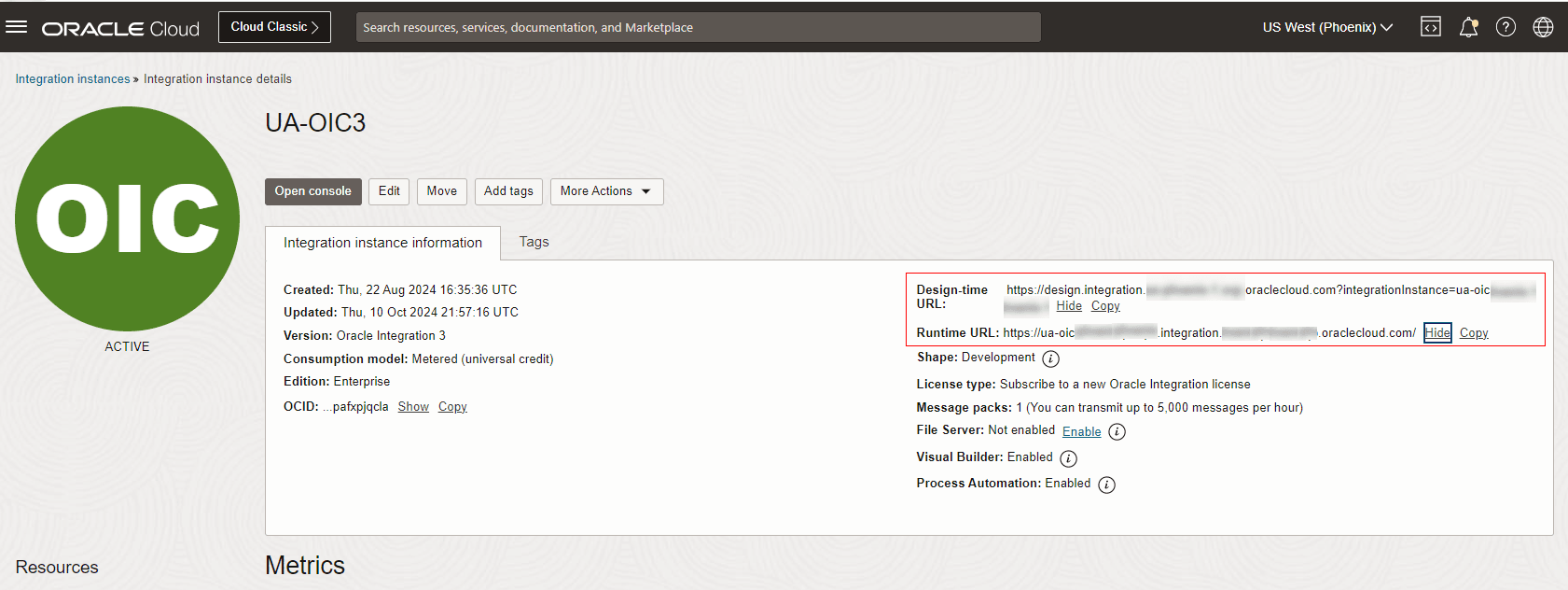The width and height of the screenshot is (1568, 590).
Task: Click the Created timestamp text
Action: 400,290
